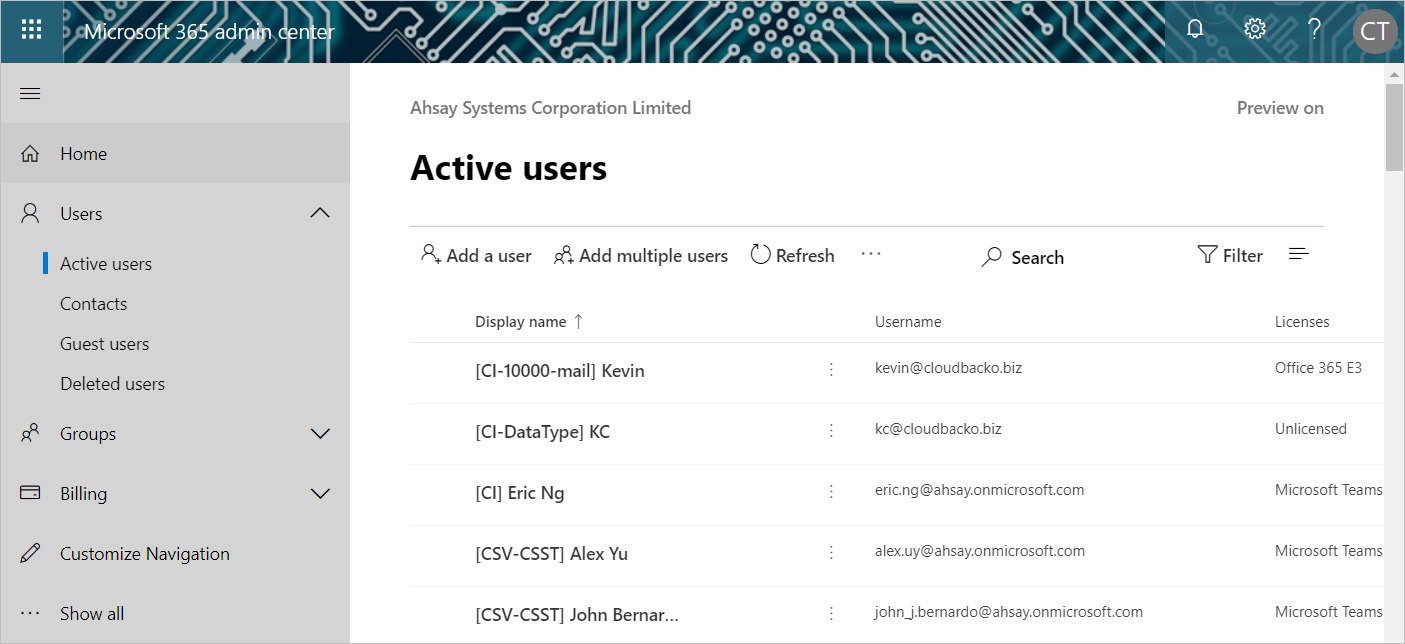Click the Refresh toolbar icon
The height and width of the screenshot is (644, 1405).
792,256
